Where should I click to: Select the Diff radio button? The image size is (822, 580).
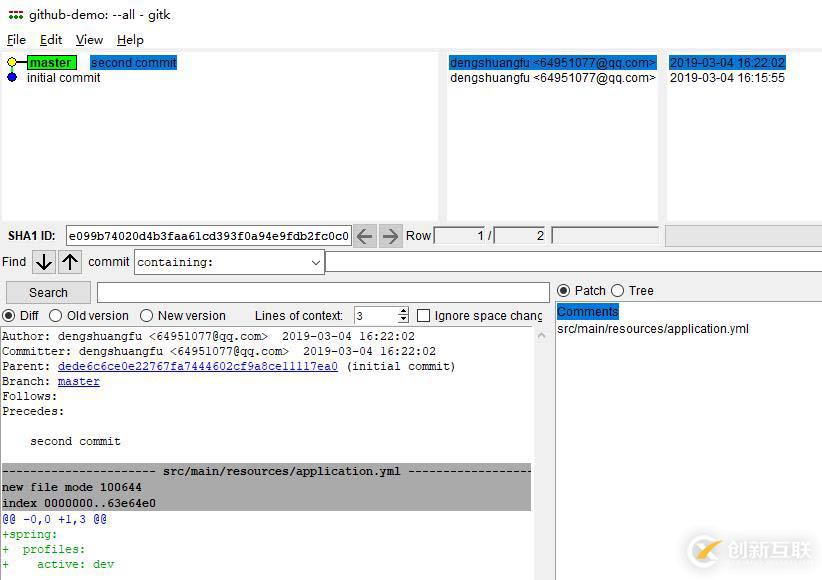8,316
